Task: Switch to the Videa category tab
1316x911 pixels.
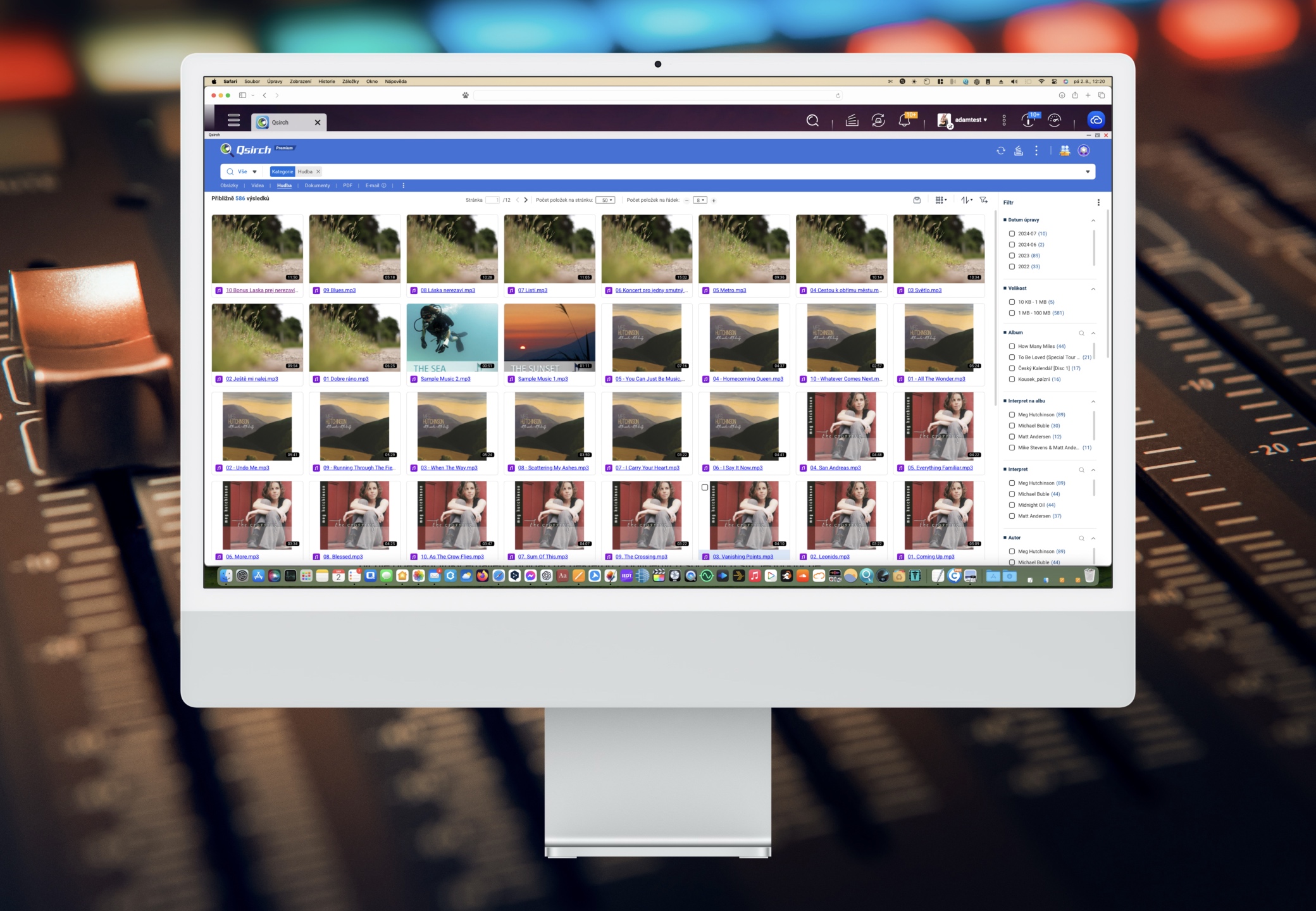Action: [x=258, y=185]
